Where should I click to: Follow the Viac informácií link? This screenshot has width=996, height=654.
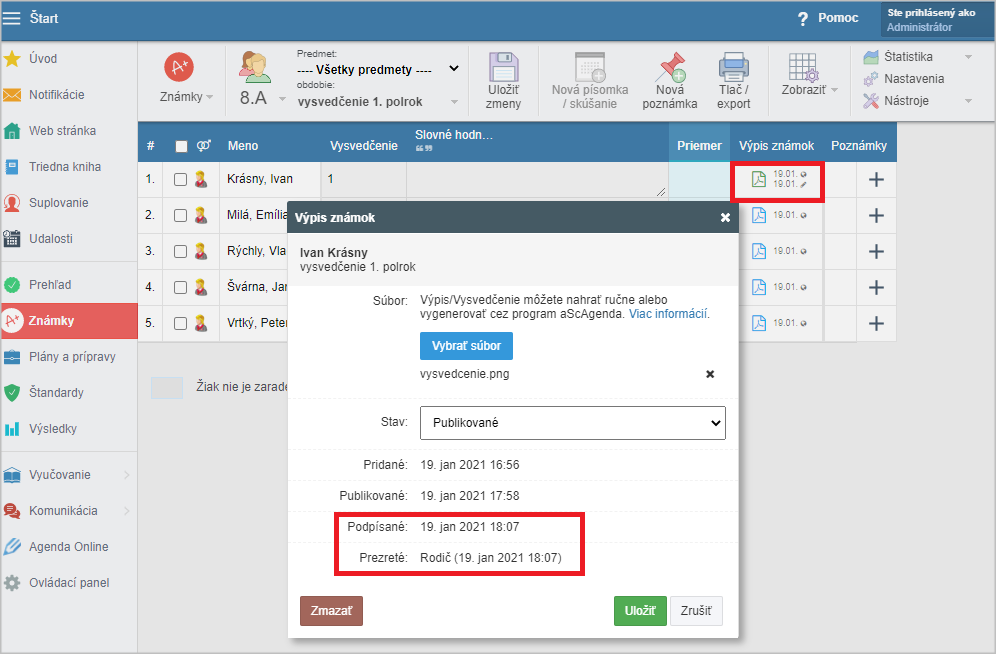(x=669, y=314)
